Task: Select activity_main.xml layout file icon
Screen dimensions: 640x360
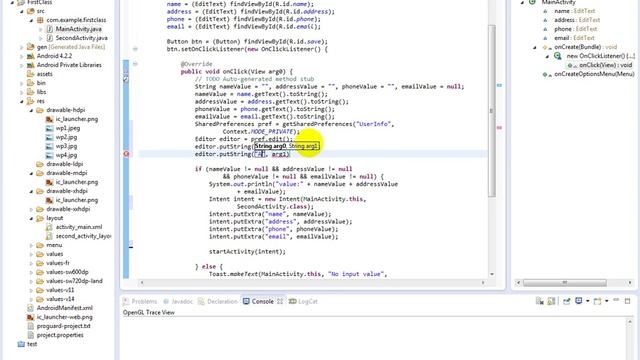Action: tap(49, 227)
